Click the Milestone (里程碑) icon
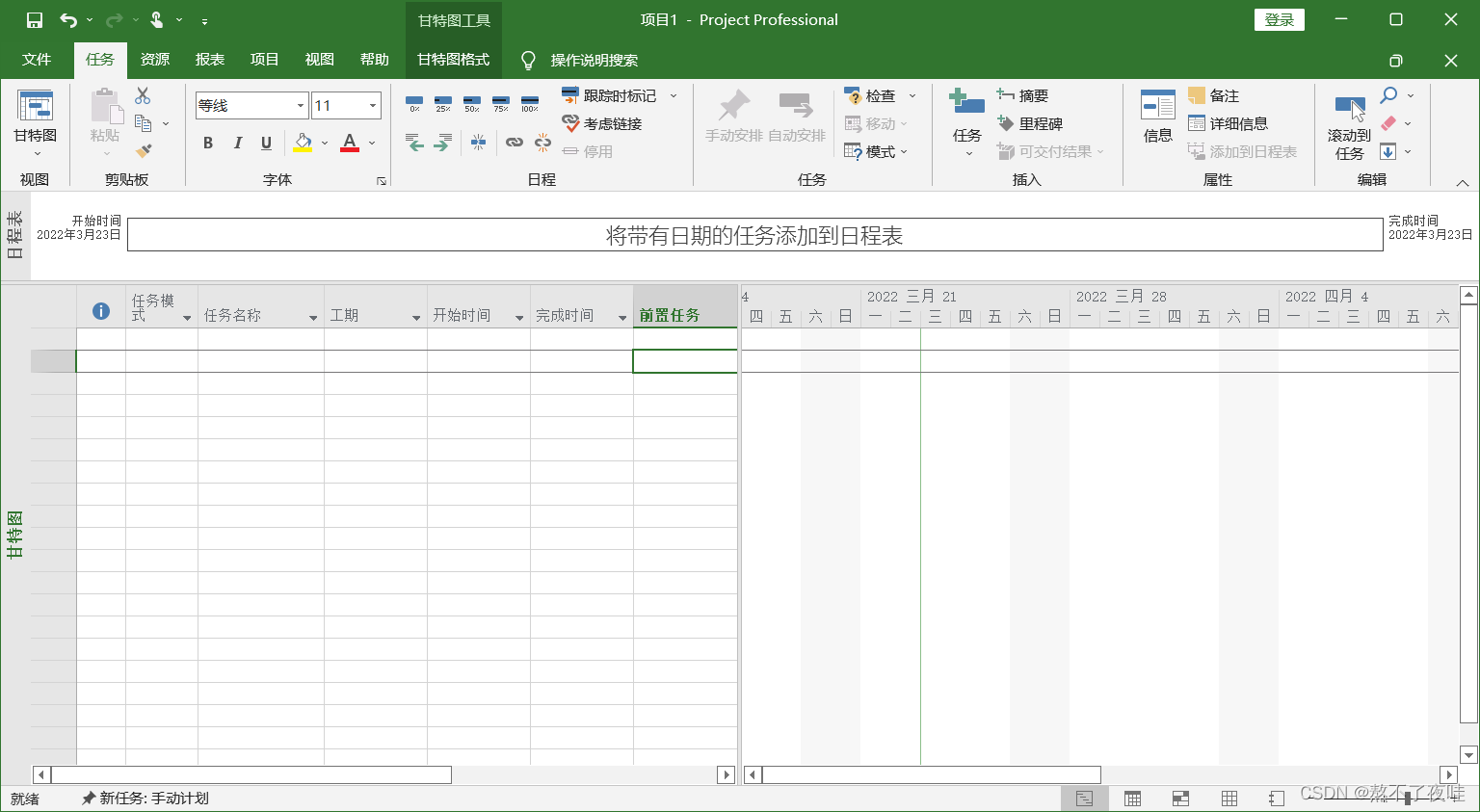The height and width of the screenshot is (812, 1480). pos(1006,123)
